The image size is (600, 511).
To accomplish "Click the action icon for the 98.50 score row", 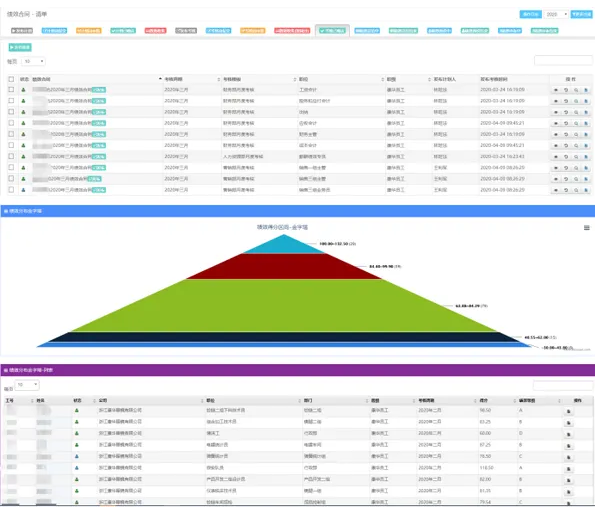I will tap(570, 409).
